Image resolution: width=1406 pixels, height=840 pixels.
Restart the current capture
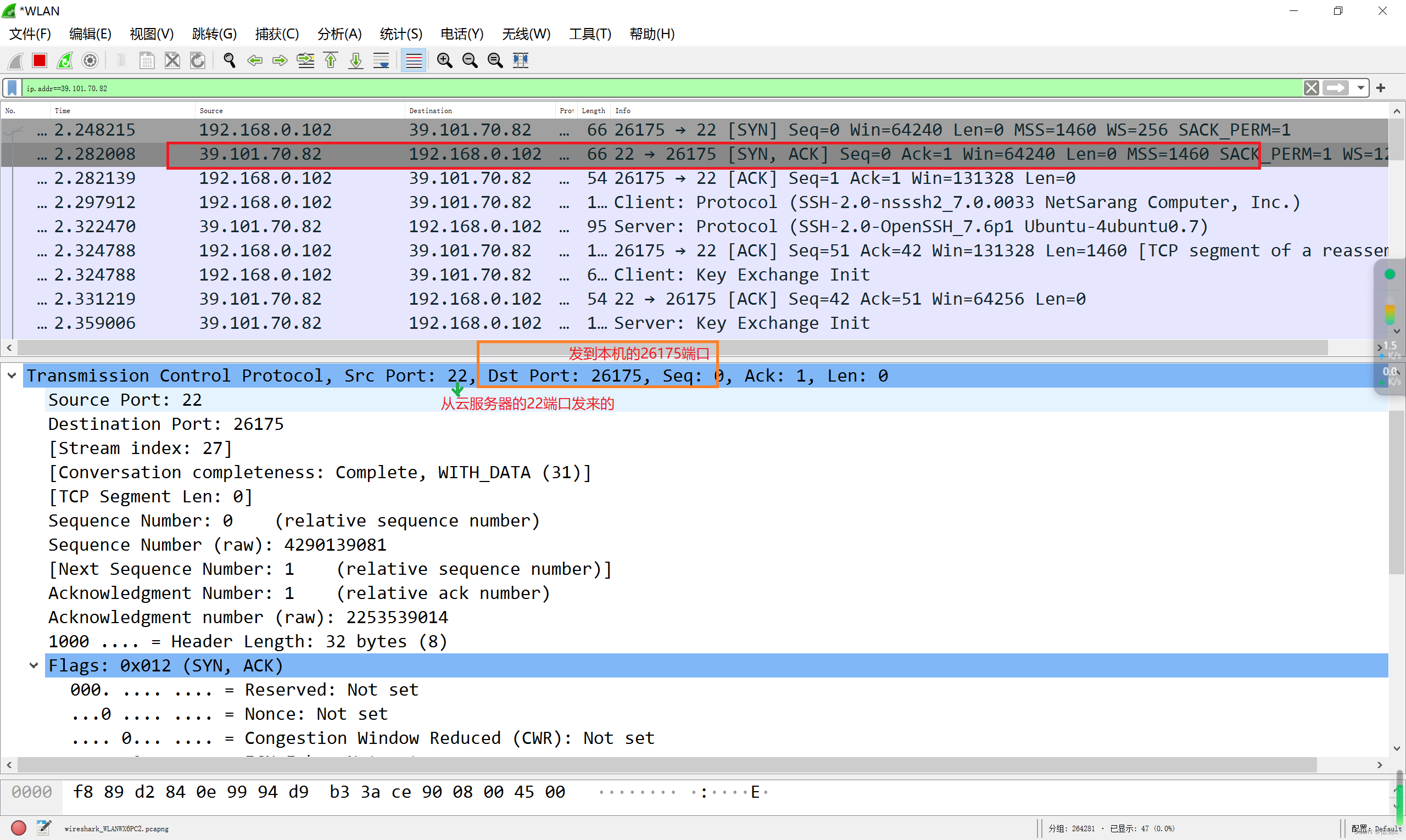click(65, 60)
